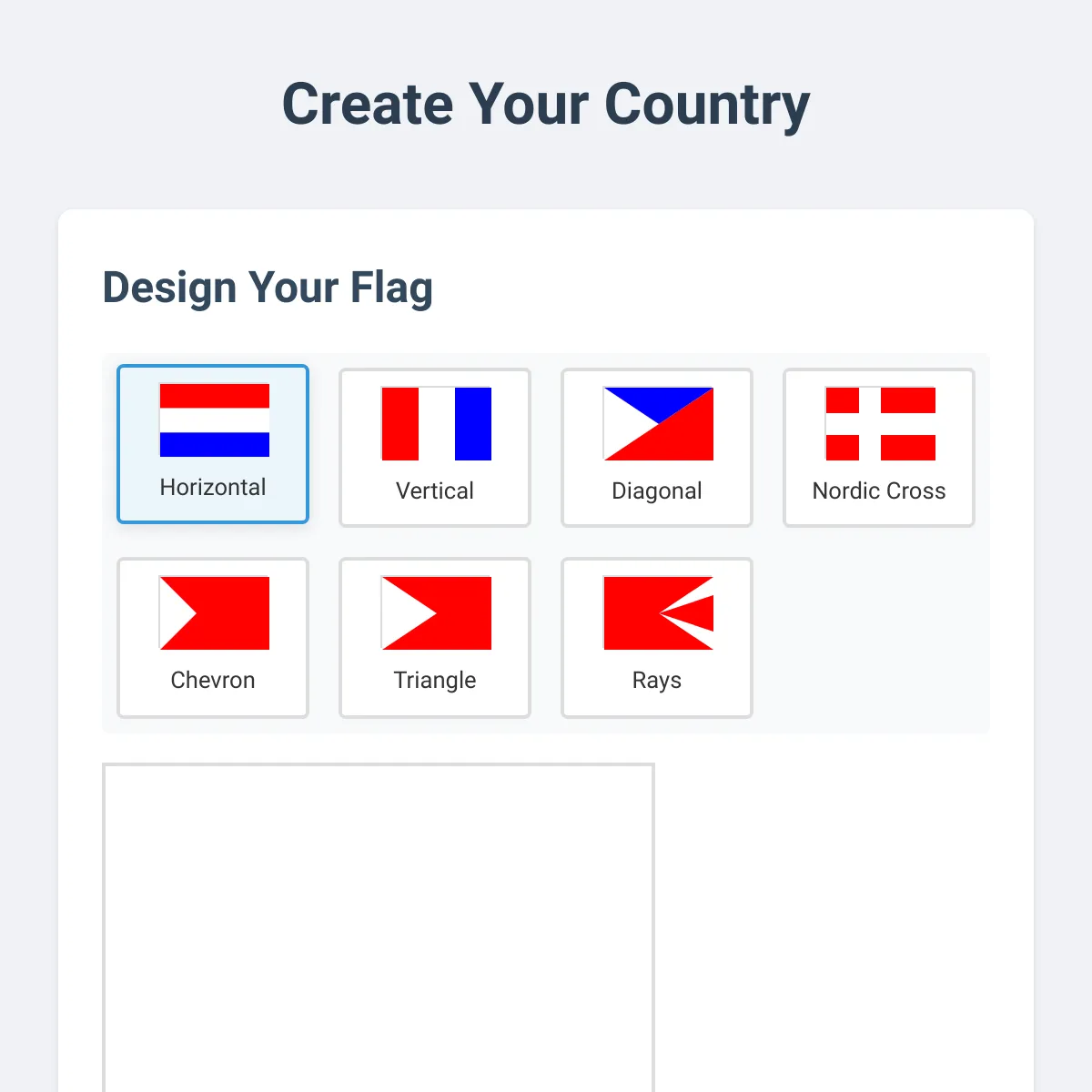Click the 'Rays' text label
Image resolution: width=1092 pixels, height=1092 pixels.
(657, 681)
